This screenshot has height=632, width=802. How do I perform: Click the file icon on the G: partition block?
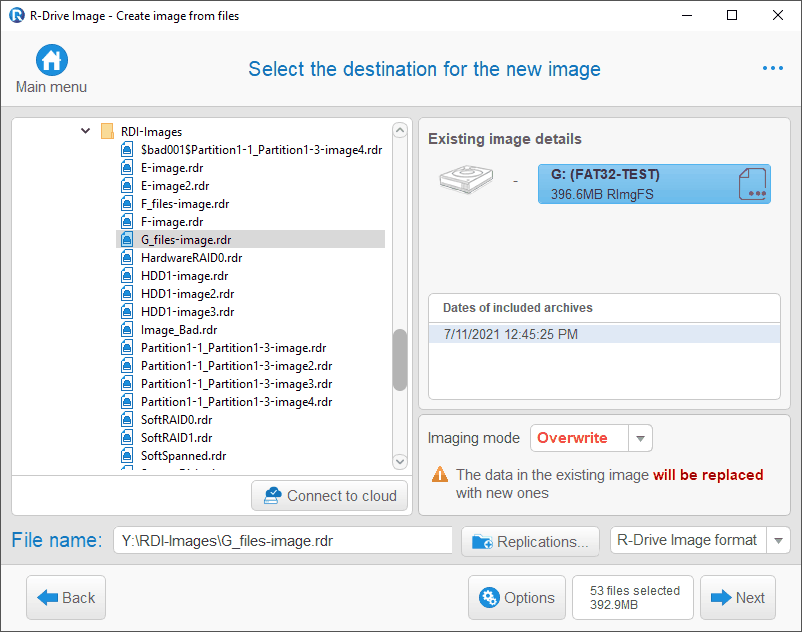[x=752, y=184]
